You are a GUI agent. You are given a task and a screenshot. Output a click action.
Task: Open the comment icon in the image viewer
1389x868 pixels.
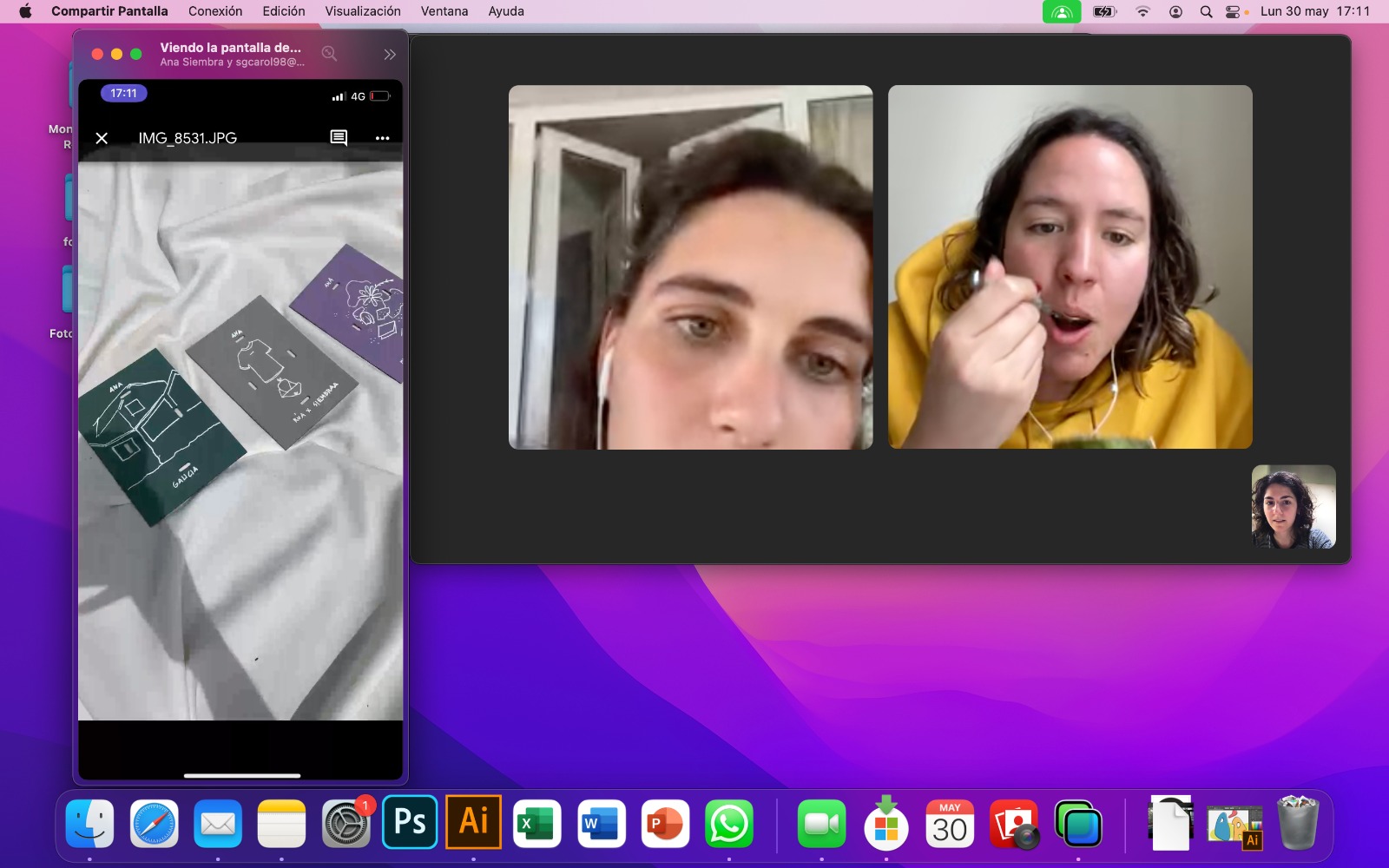pos(339,138)
